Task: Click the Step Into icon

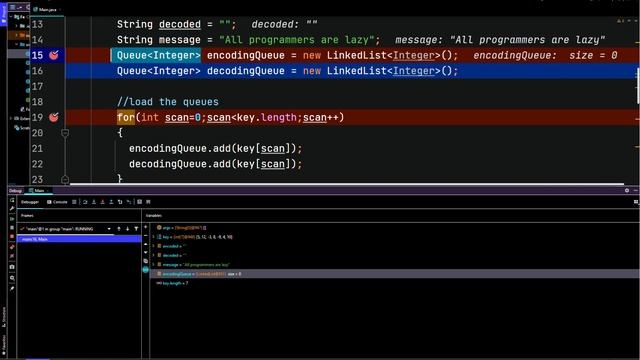Action: click(94, 202)
